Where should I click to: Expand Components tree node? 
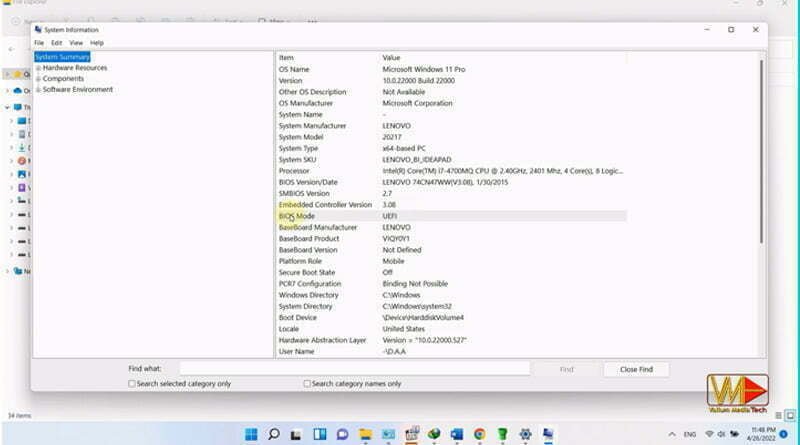click(38, 79)
